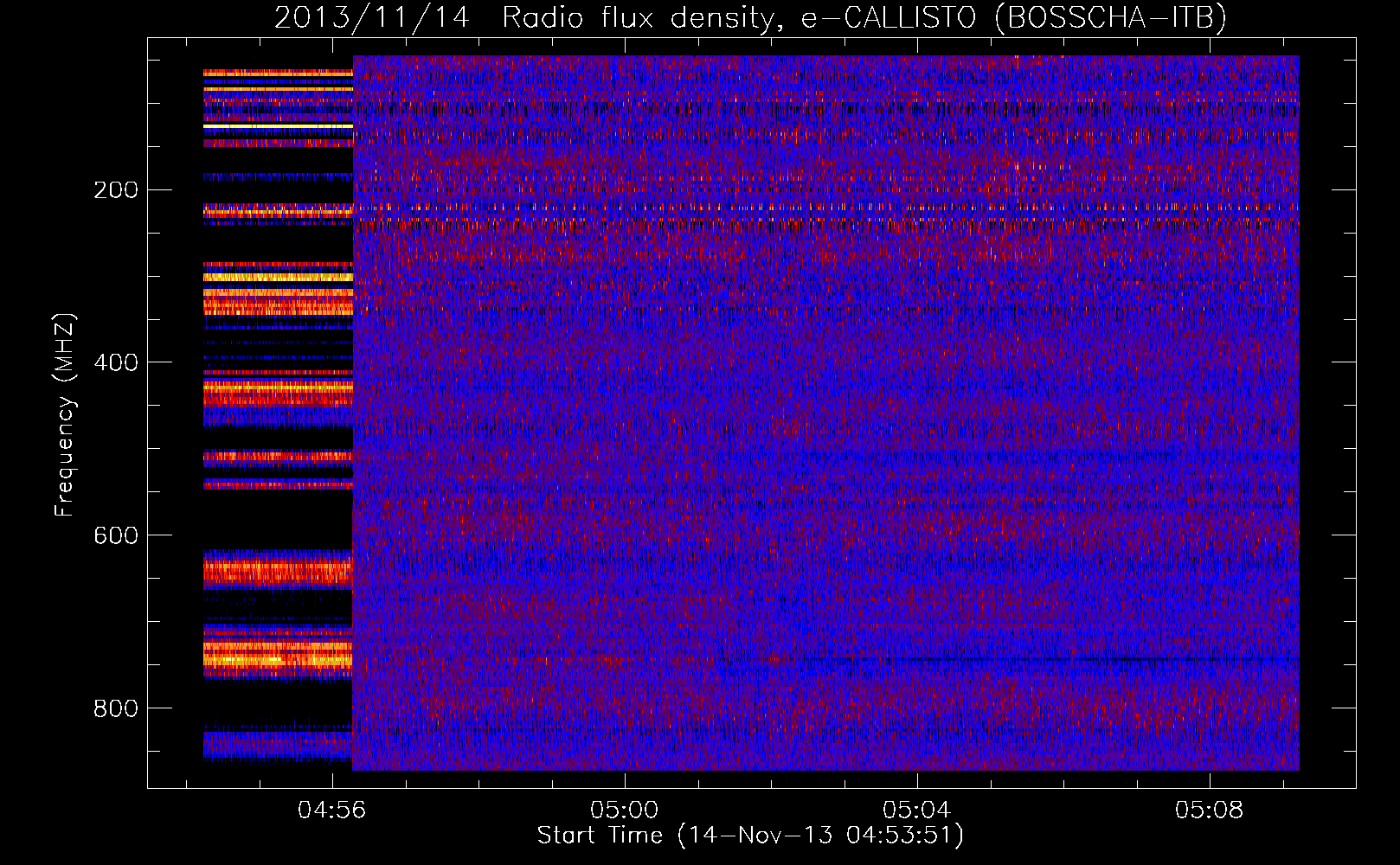Click the 04:56 time axis label
The height and width of the screenshot is (865, 1400).
coord(331,811)
